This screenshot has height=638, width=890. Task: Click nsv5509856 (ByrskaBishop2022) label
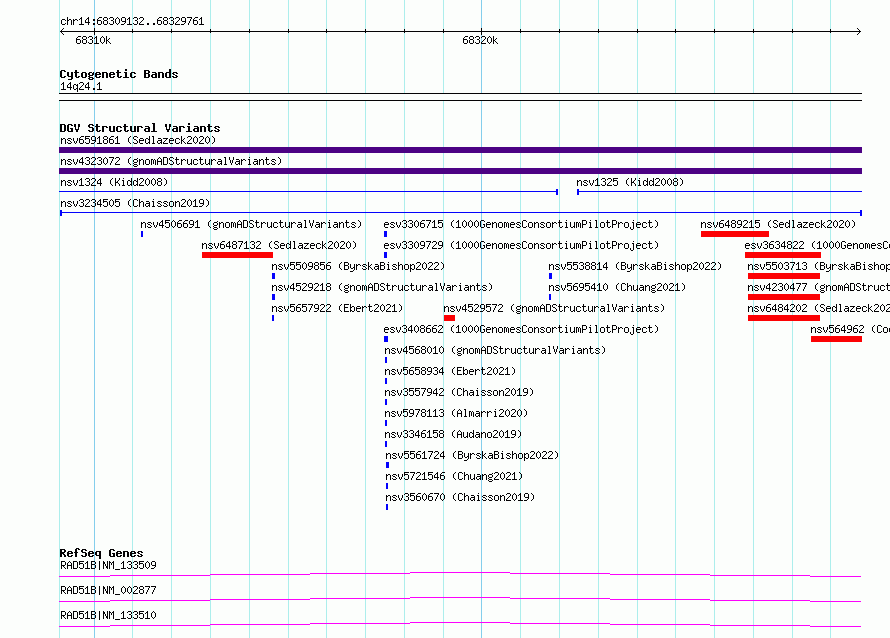(358, 266)
